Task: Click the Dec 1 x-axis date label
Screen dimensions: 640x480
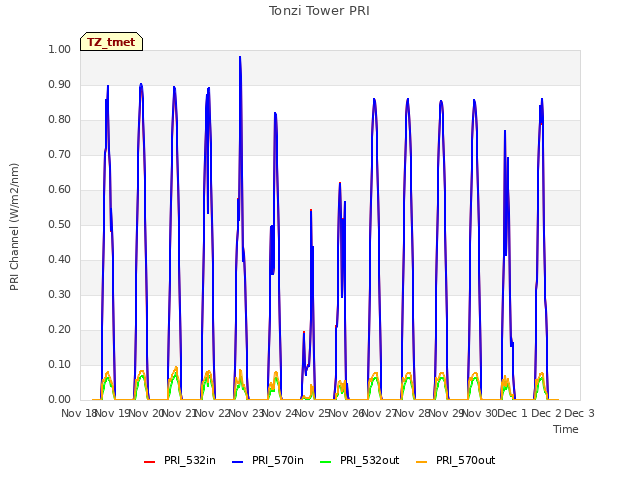Action: click(513, 413)
